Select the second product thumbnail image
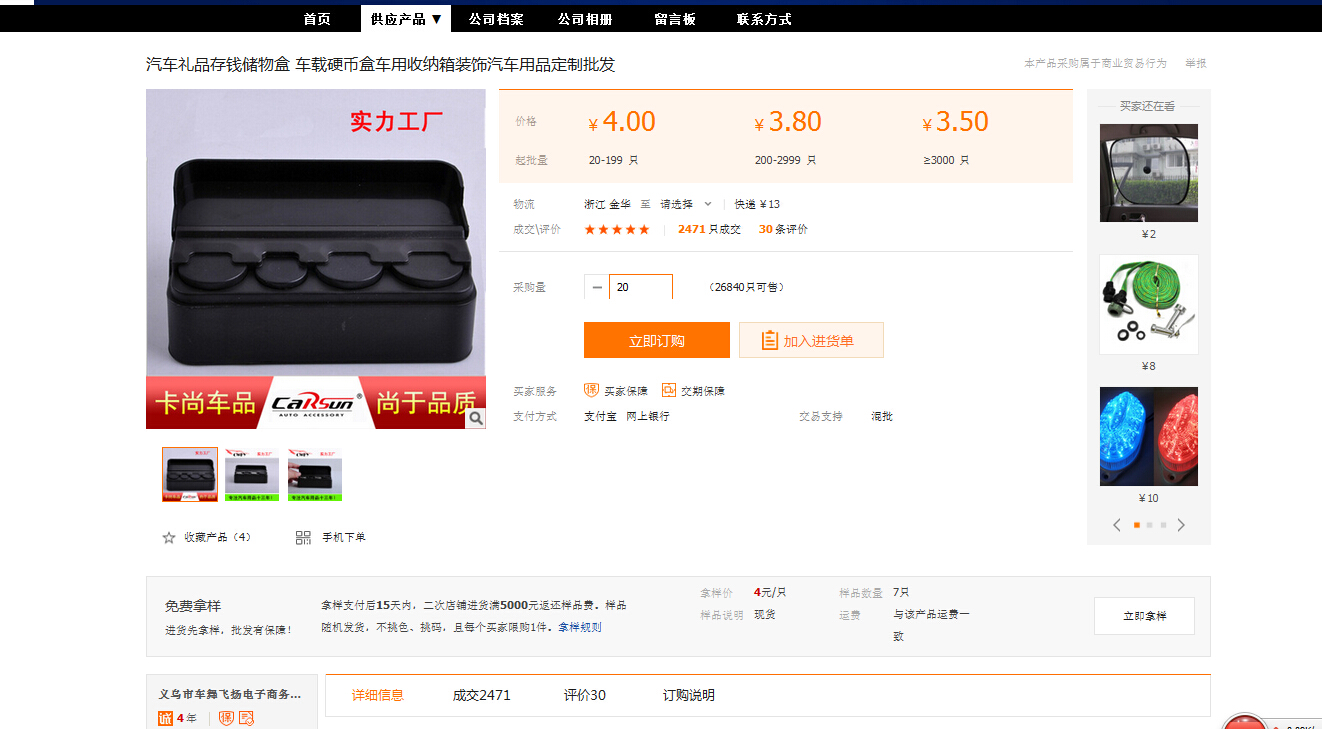 pyautogui.click(x=252, y=474)
